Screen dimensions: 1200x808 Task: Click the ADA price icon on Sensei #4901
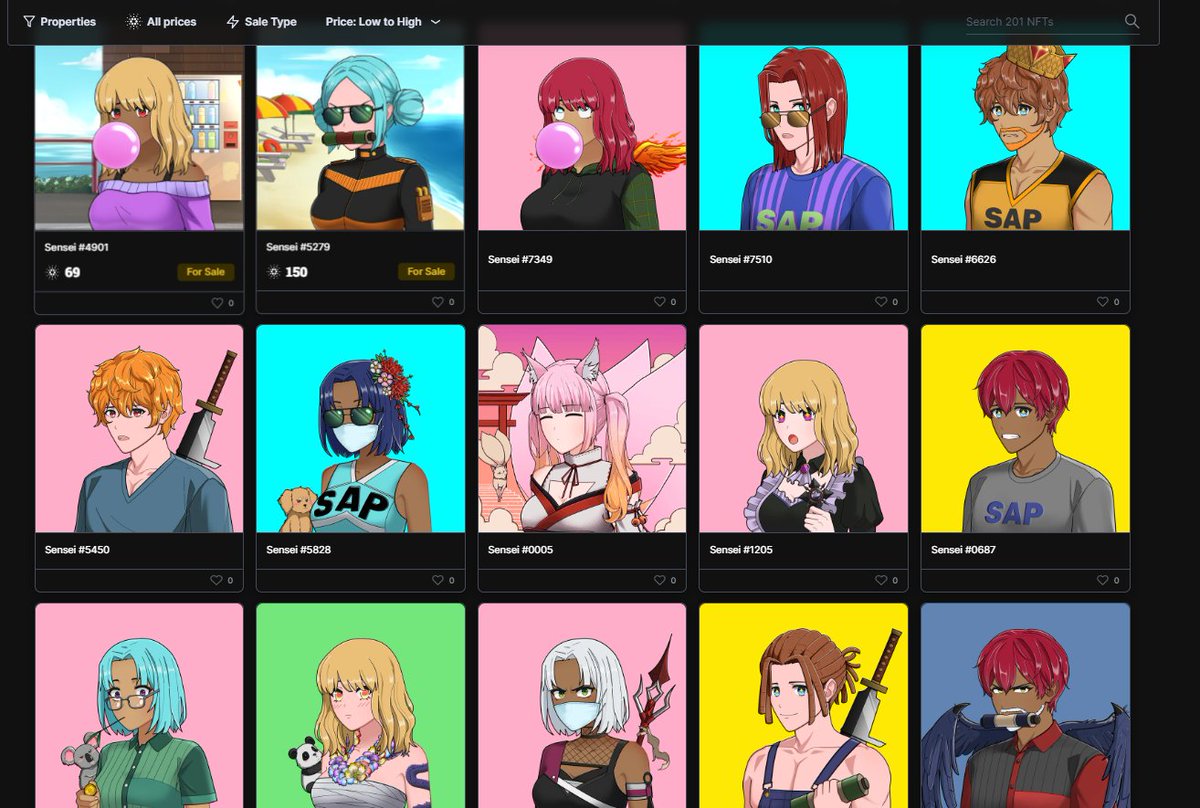tap(52, 272)
